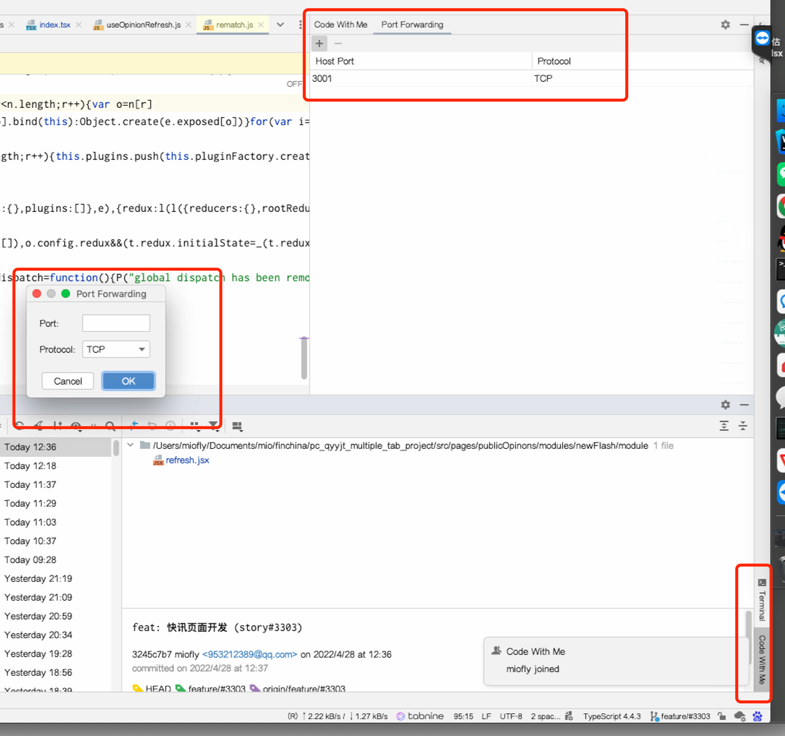Click the paw icon in status bar
Viewport: 785px width, 736px height.
[757, 716]
